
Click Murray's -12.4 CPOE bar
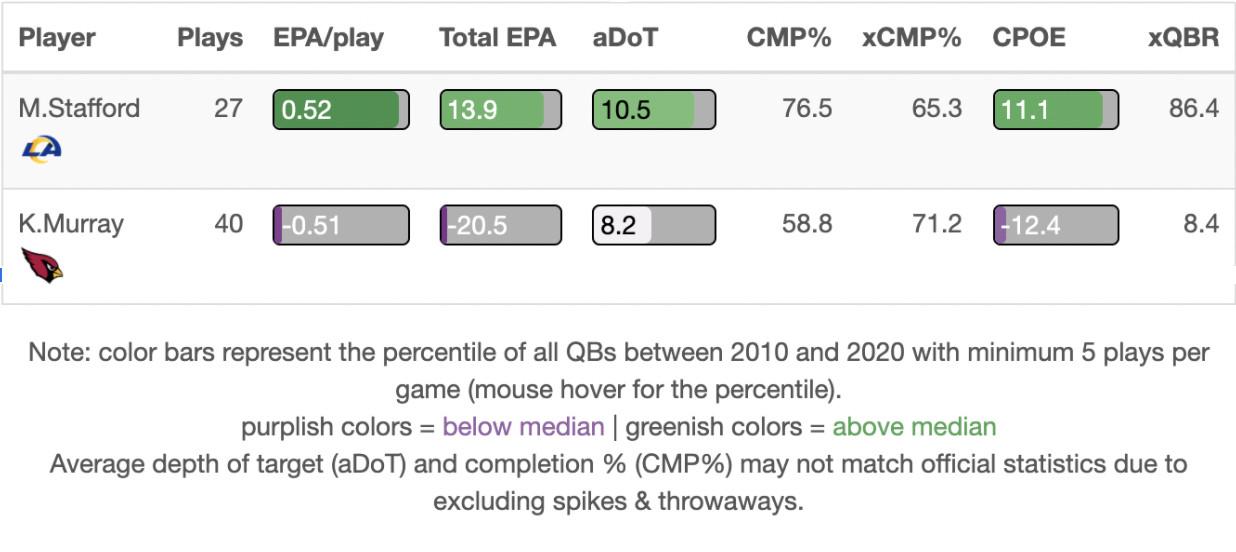pos(1055,225)
